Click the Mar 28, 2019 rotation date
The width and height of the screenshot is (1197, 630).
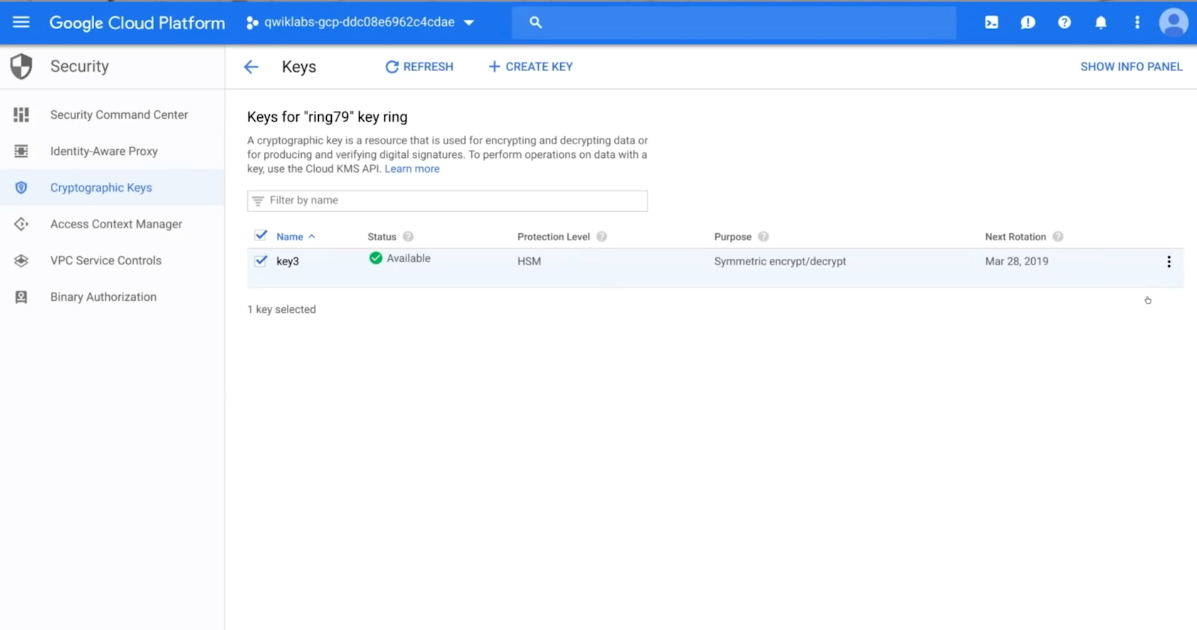1017,261
